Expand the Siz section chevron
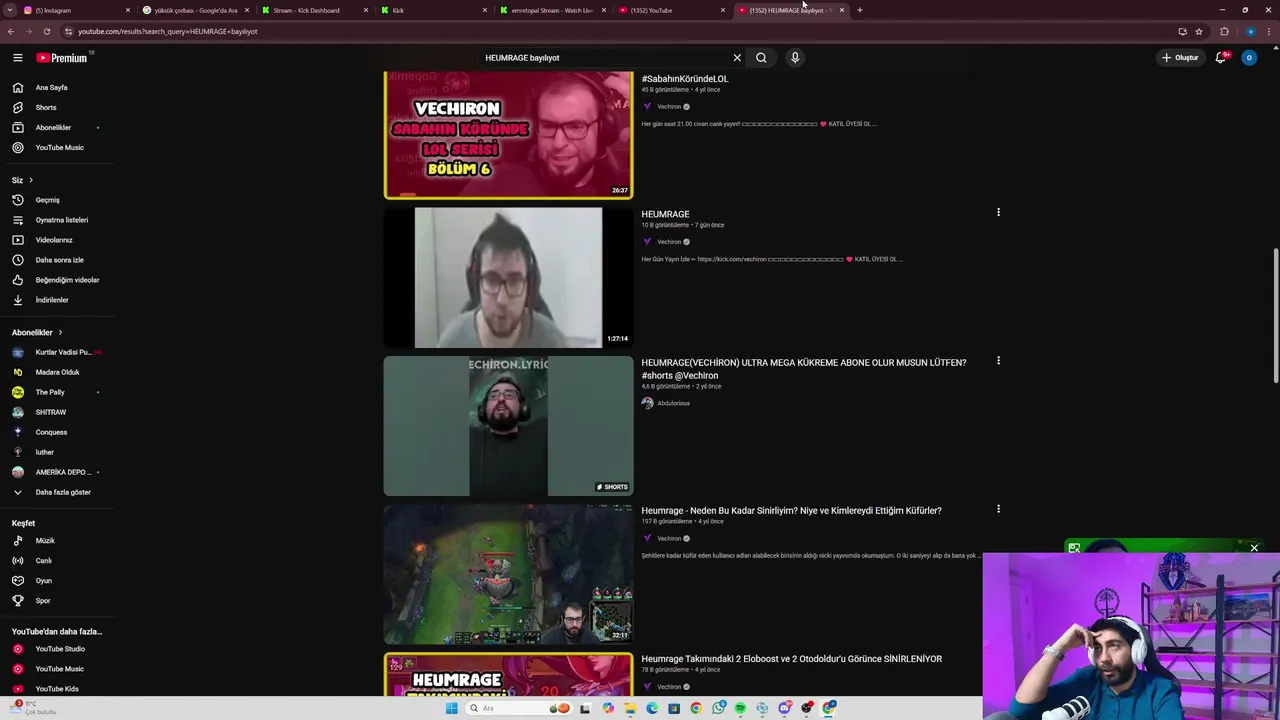The image size is (1280, 720). click(31, 180)
